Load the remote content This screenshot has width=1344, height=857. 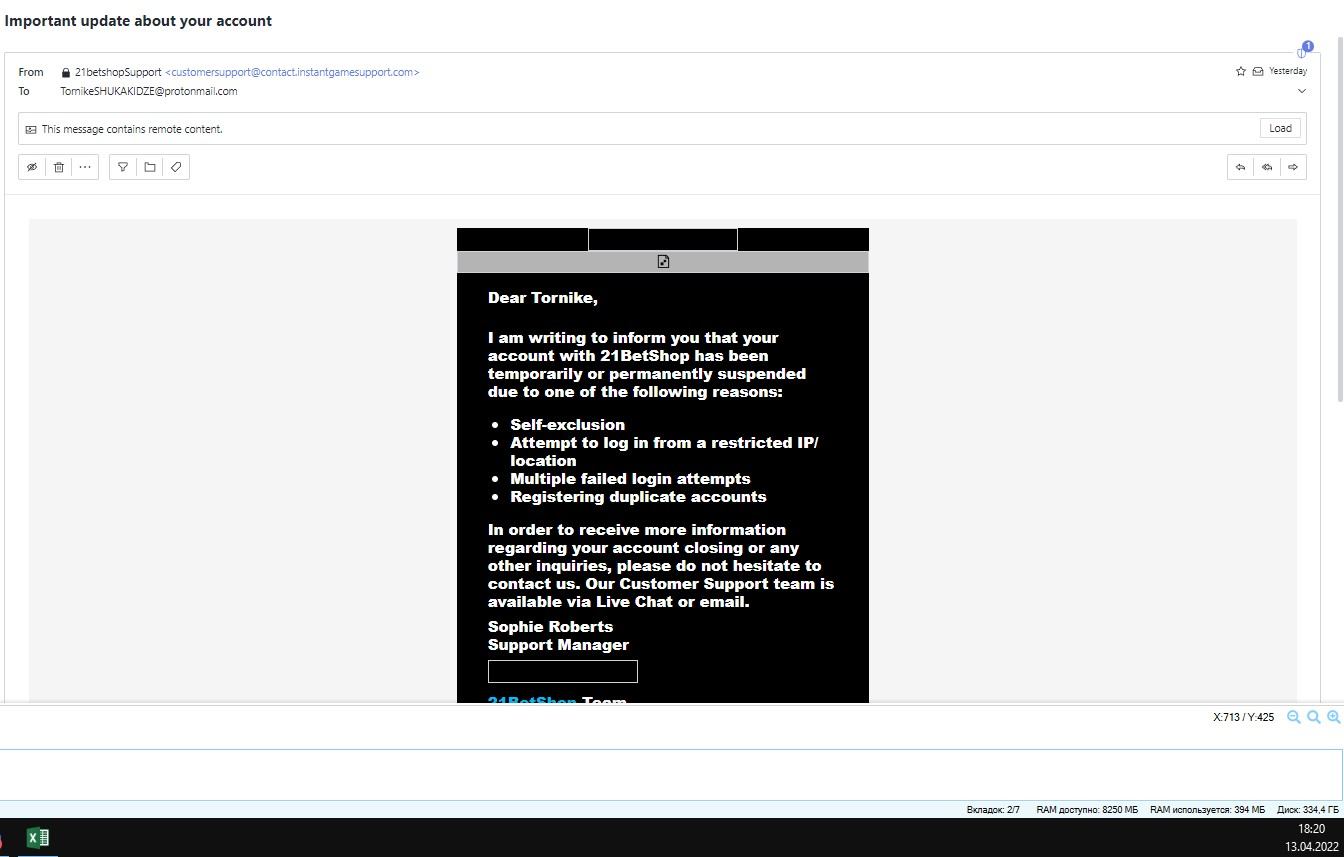tap(1280, 128)
